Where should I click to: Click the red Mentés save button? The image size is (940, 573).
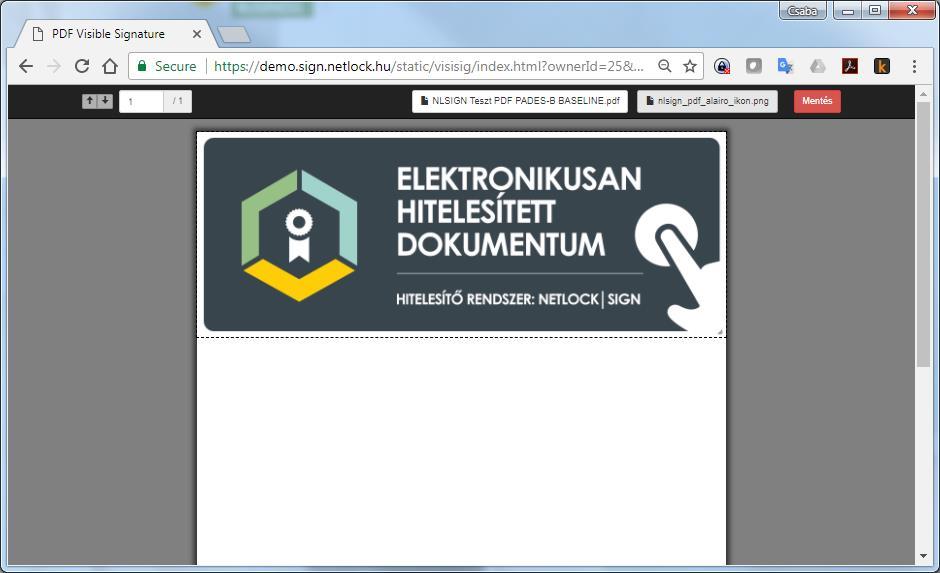817,101
